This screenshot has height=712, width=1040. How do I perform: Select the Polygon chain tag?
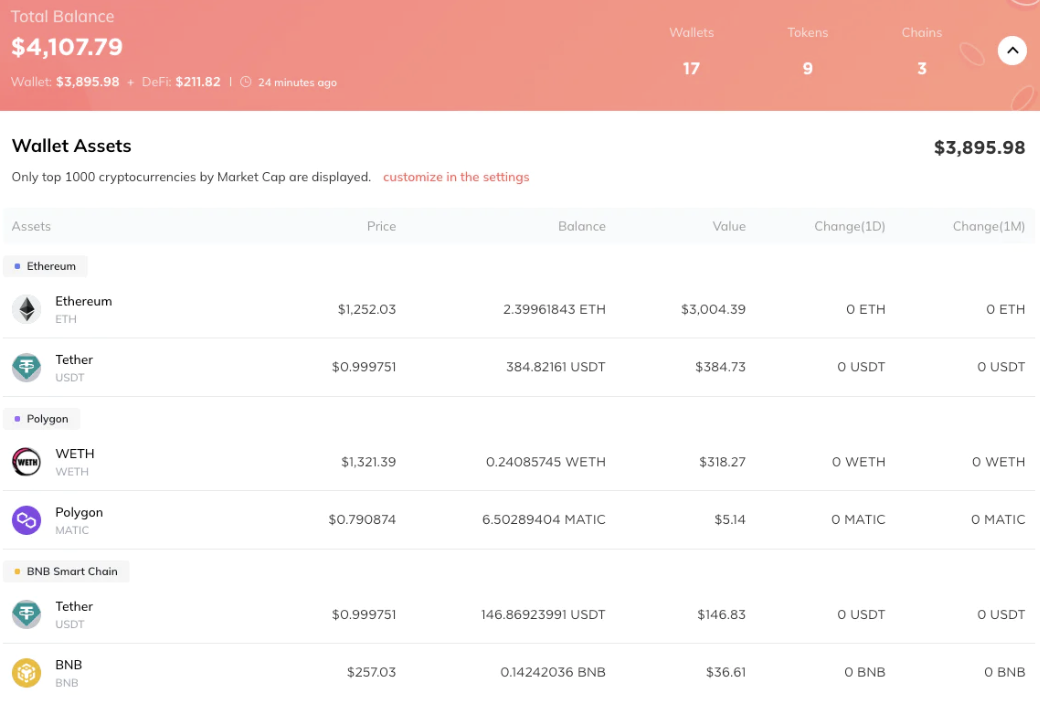coord(42,419)
